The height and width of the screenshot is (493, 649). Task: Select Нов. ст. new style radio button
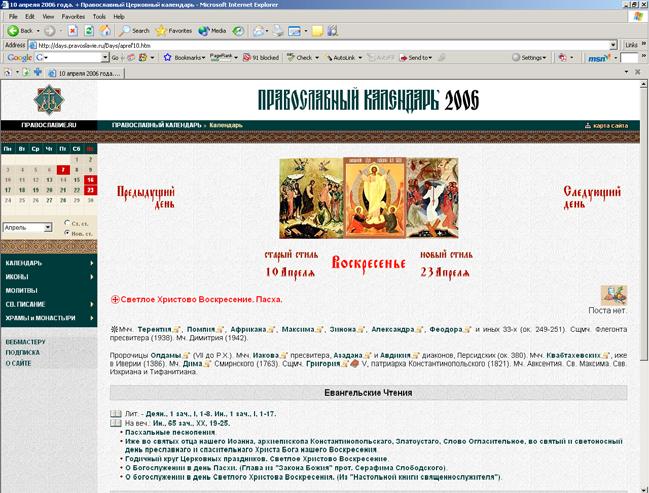[x=67, y=233]
